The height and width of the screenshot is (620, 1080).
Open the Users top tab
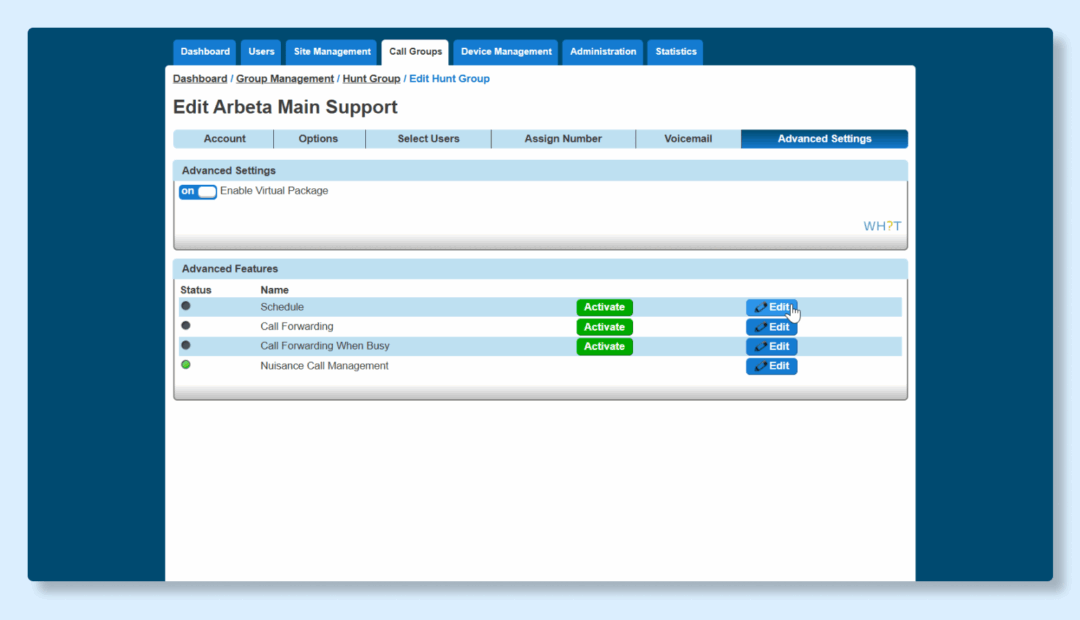point(261,52)
